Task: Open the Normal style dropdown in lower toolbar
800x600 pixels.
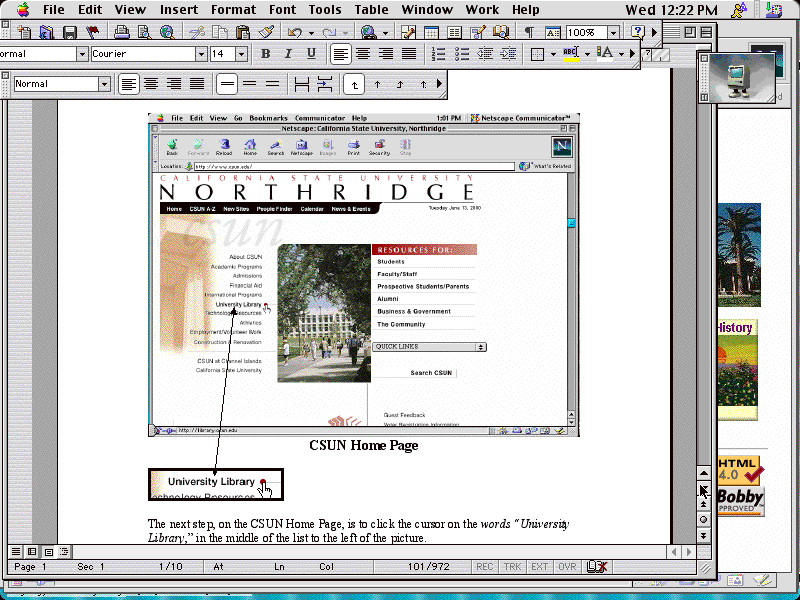Action: pyautogui.click(x=104, y=84)
